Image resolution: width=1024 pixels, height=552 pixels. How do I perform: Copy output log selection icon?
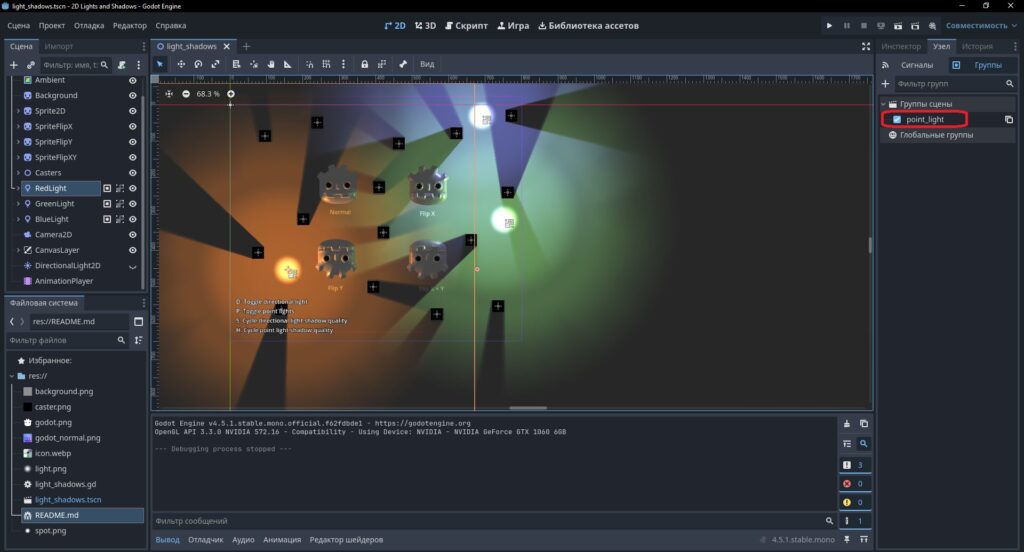pyautogui.click(x=864, y=424)
